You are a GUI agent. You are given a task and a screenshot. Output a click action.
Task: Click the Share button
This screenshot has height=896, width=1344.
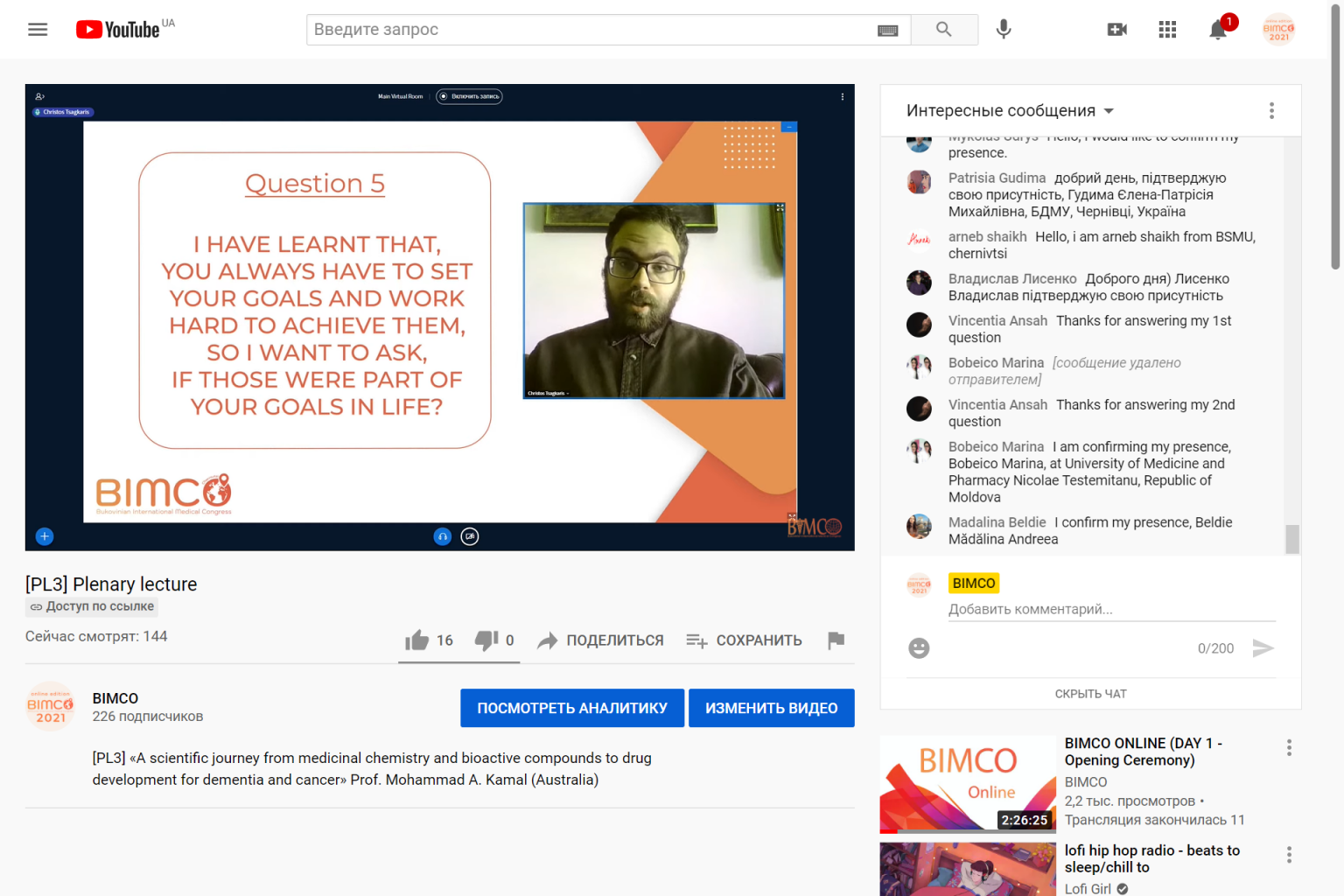[600, 640]
